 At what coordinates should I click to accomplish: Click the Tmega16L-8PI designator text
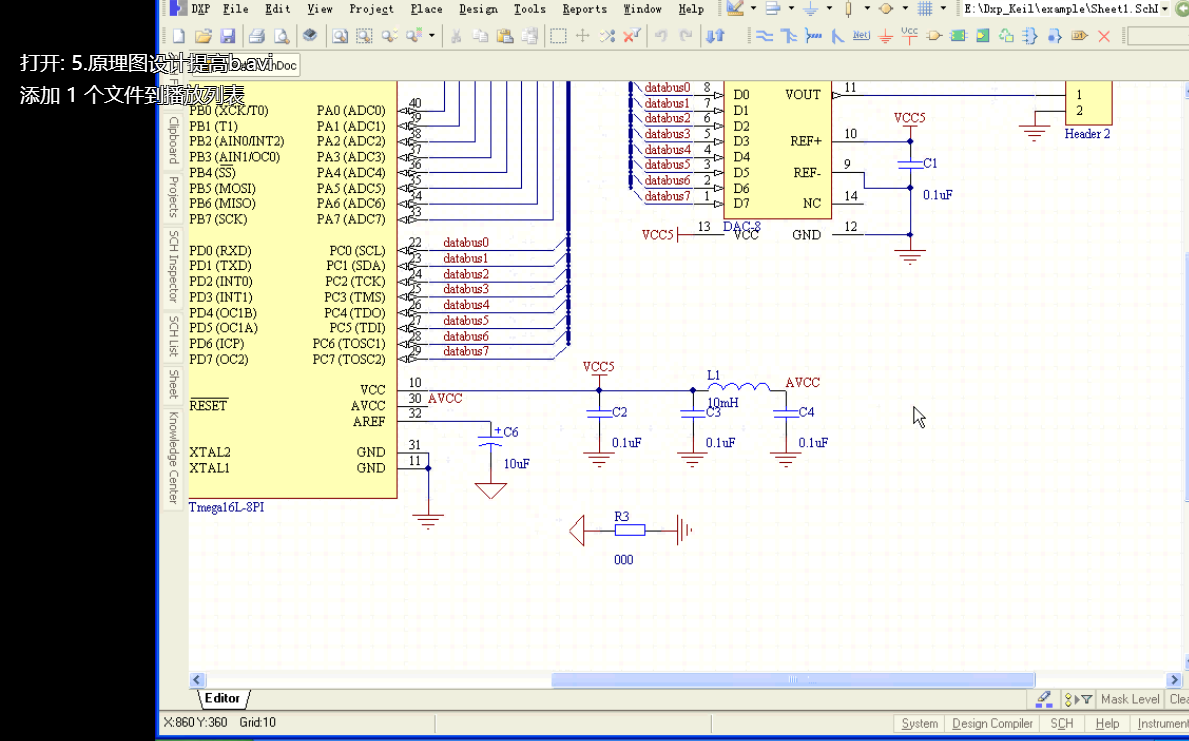pyautogui.click(x=226, y=507)
